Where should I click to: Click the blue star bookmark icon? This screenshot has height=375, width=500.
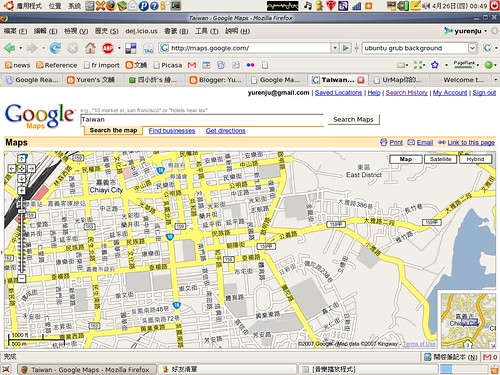tap(435, 65)
